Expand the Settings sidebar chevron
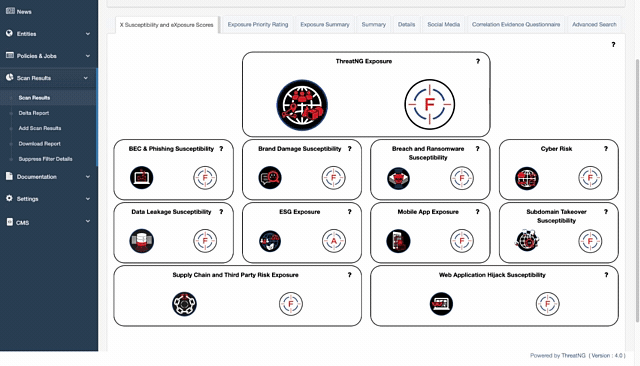 [88, 199]
